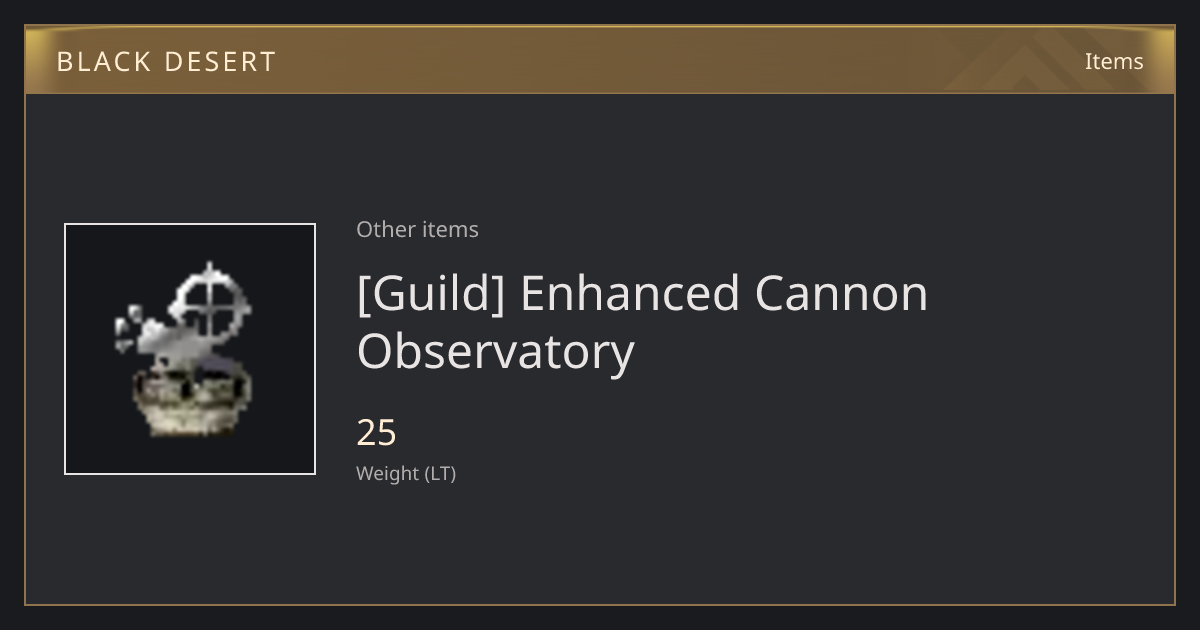This screenshot has height=630, width=1200.
Task: Click the basket base of the cannon icon
Action: (x=191, y=401)
